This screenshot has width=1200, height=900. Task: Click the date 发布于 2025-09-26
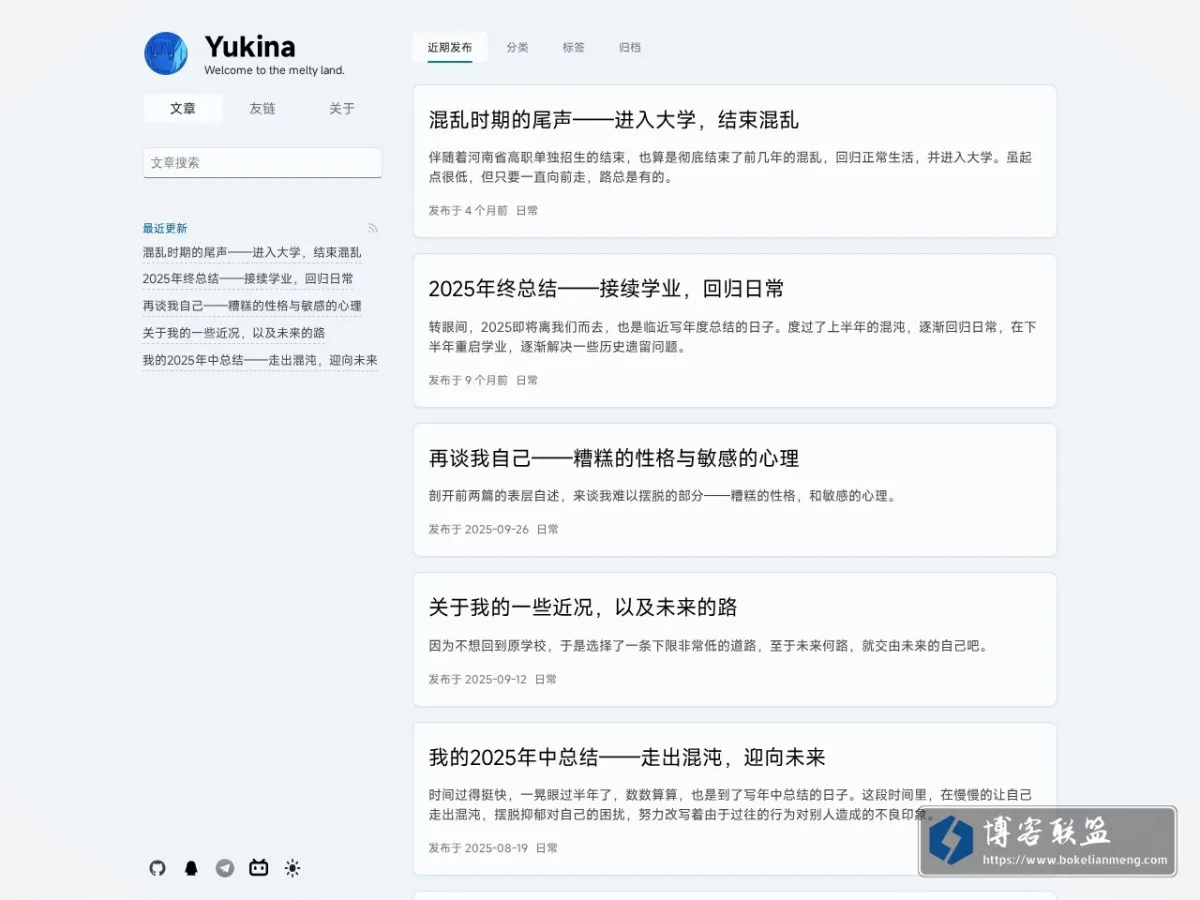click(479, 529)
